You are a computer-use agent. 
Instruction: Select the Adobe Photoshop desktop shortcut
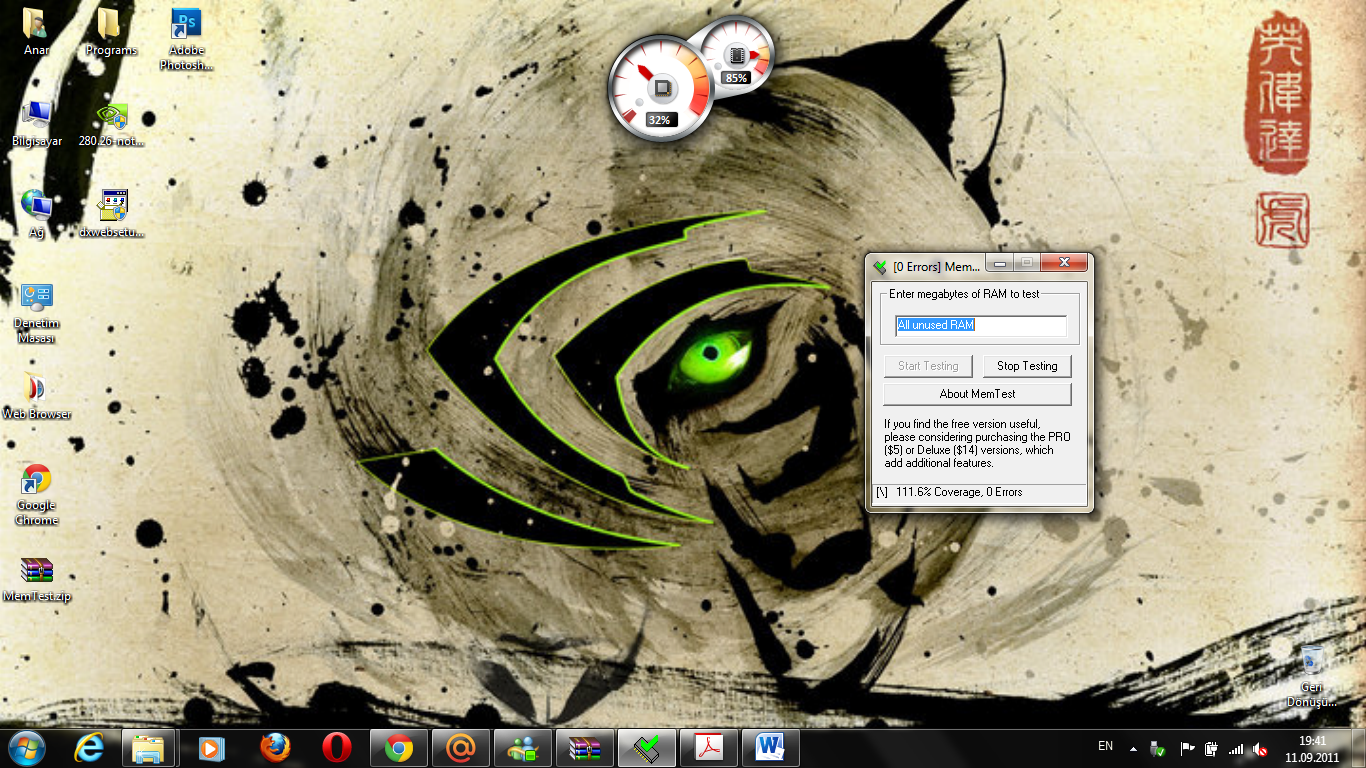[186, 38]
